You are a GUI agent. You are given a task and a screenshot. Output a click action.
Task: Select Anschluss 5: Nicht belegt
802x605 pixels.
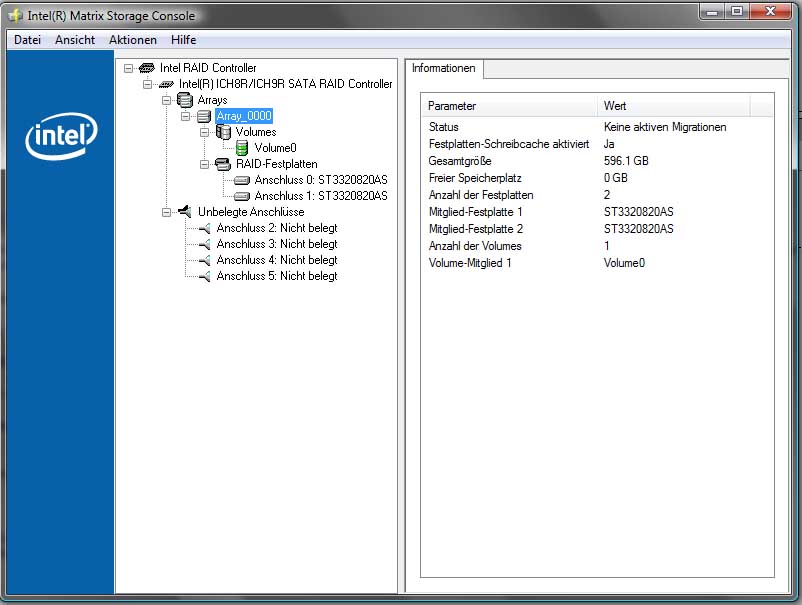click(277, 276)
